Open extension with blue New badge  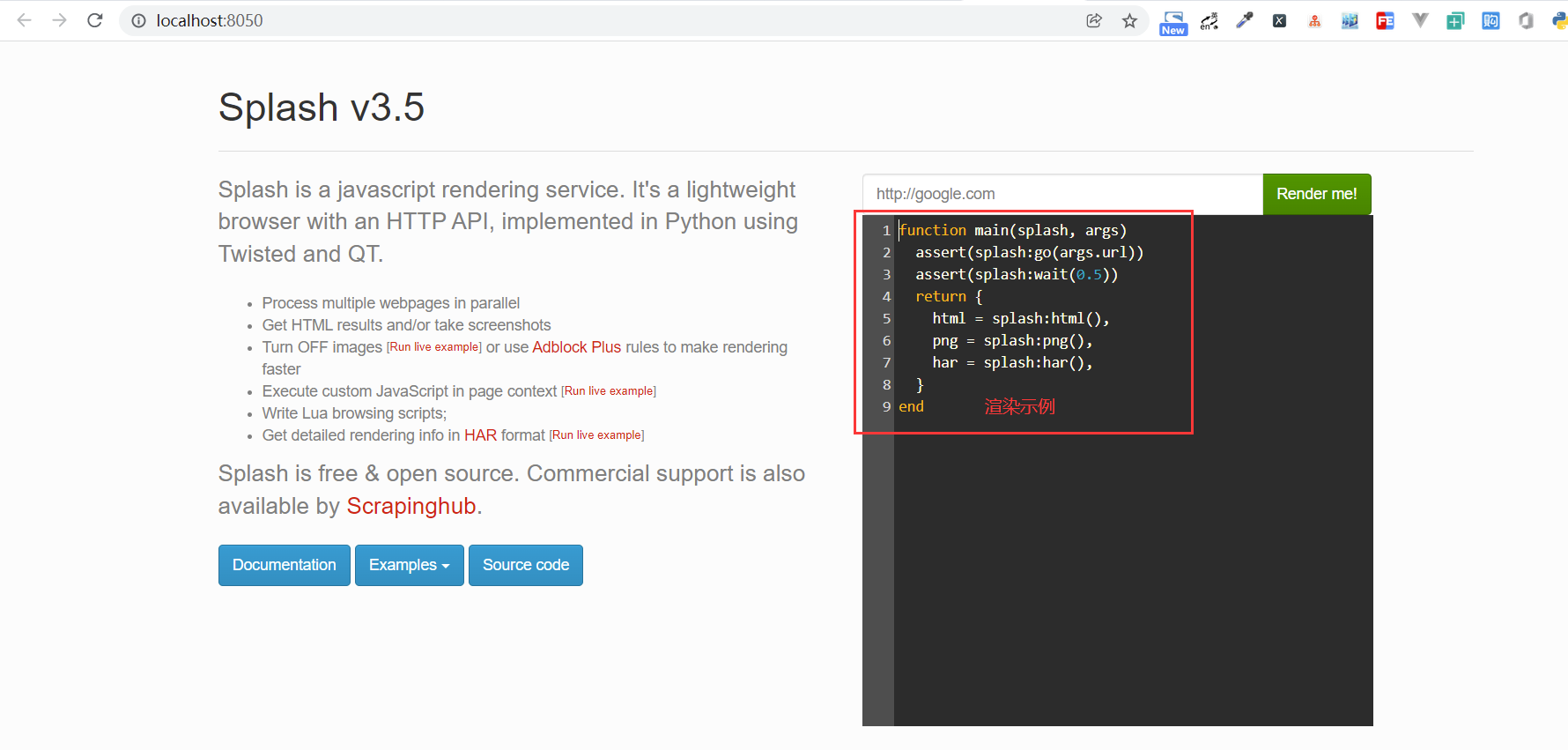pyautogui.click(x=1173, y=22)
